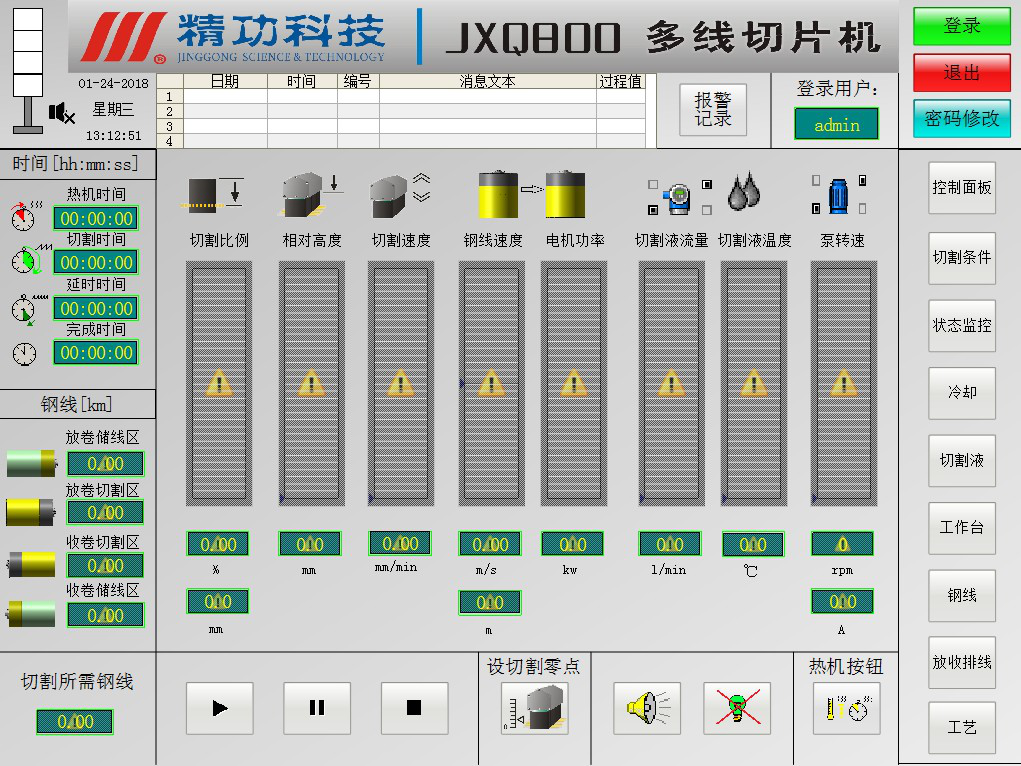This screenshot has height=766, width=1021.
Task: Click the stop button
Action: [414, 708]
